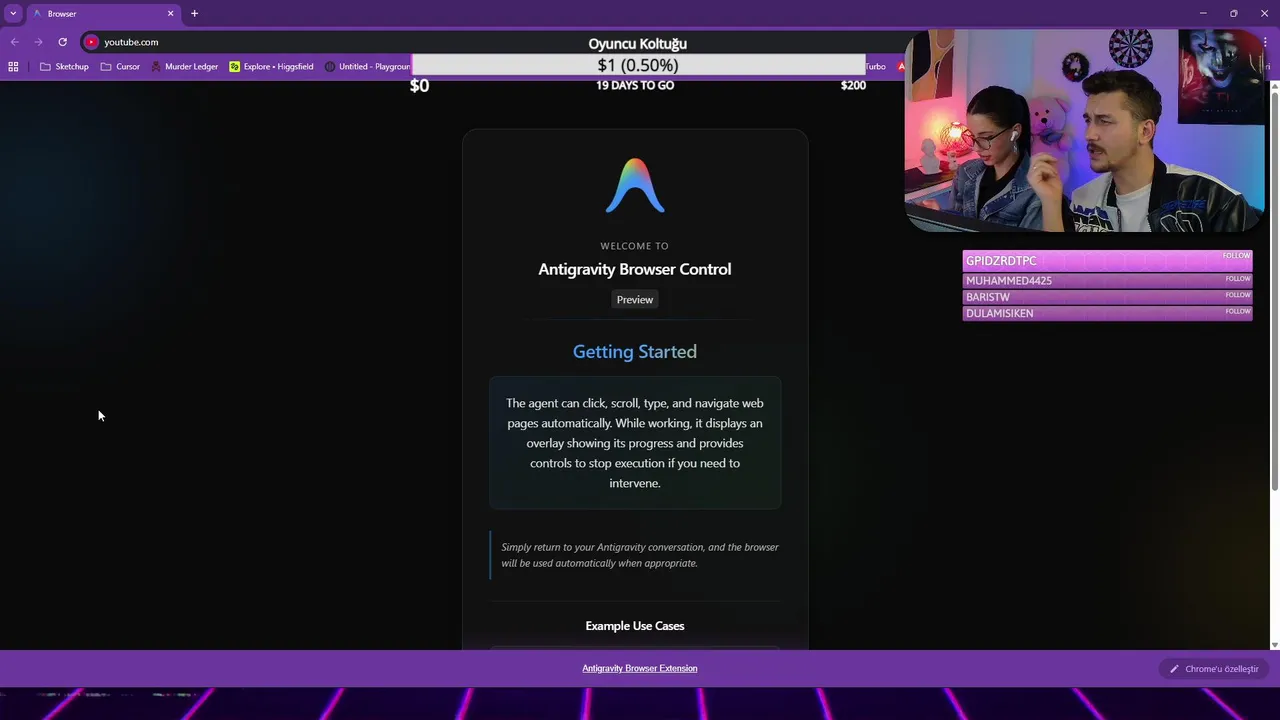Minimize the browser window
The width and height of the screenshot is (1280, 720).
(x=1203, y=13)
